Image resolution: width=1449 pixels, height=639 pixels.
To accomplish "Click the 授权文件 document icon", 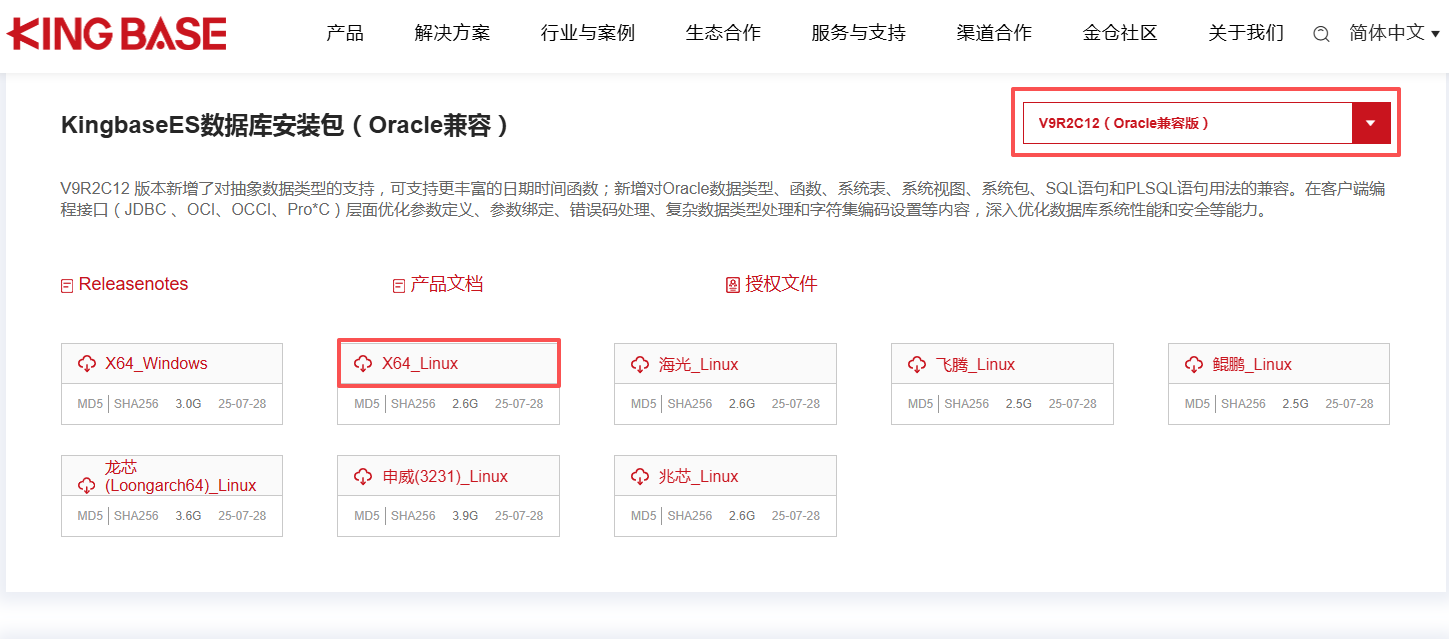I will [732, 285].
